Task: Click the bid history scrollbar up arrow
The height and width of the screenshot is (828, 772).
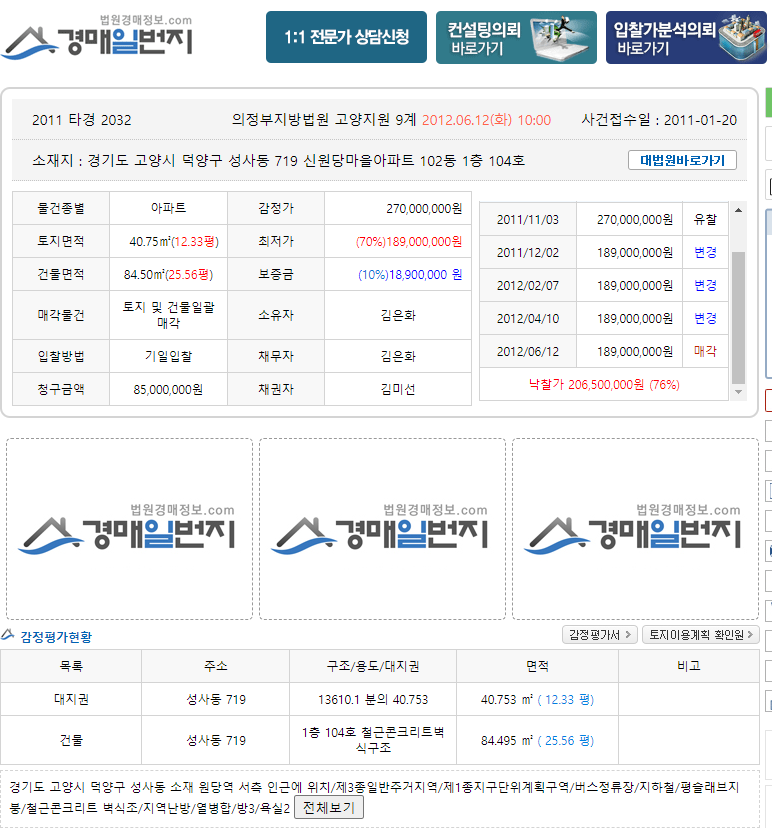Action: pyautogui.click(x=739, y=210)
